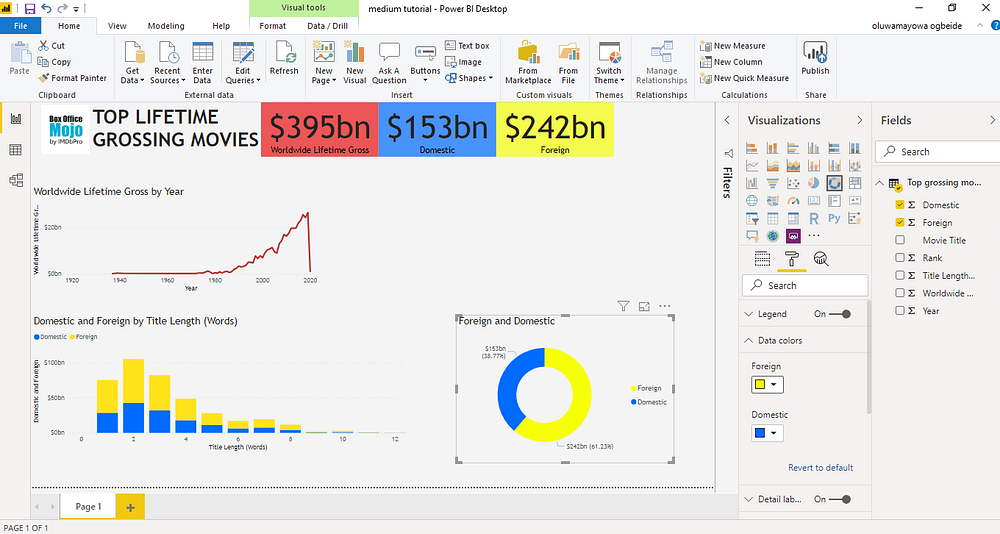Open the Help ribbon tab

pyautogui.click(x=221, y=26)
